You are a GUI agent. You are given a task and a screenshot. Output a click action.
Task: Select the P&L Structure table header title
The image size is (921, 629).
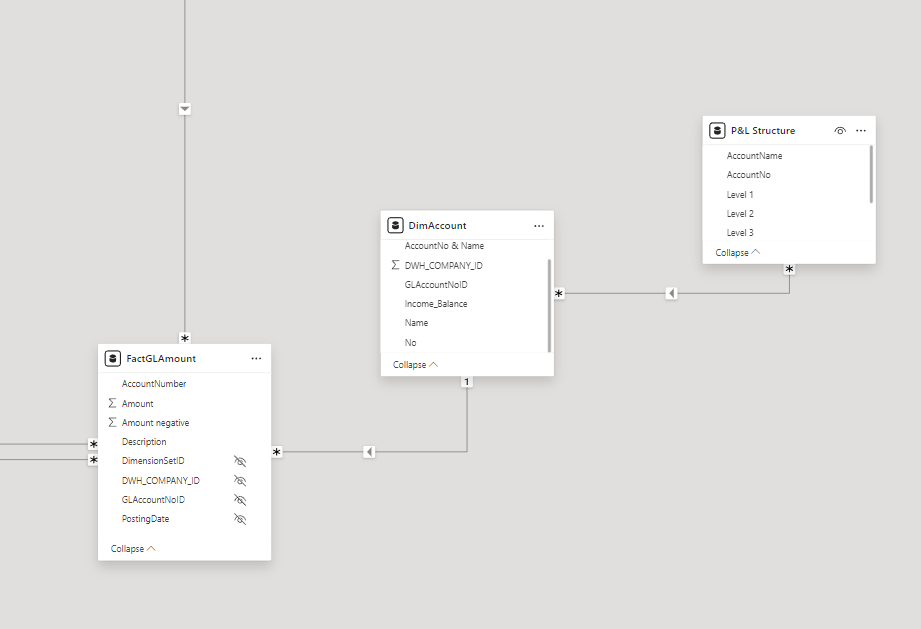(763, 130)
